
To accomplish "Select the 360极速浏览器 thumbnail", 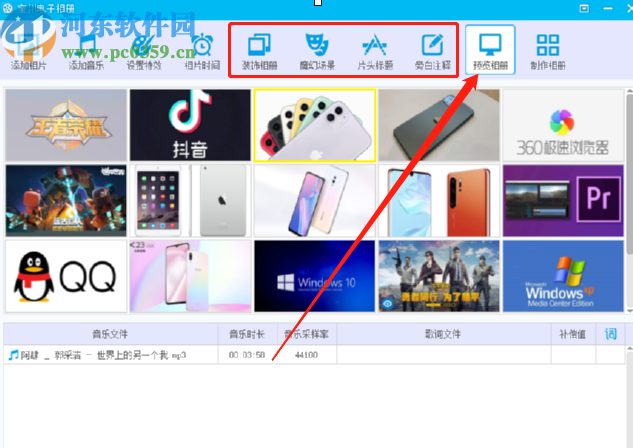I will pos(563,125).
